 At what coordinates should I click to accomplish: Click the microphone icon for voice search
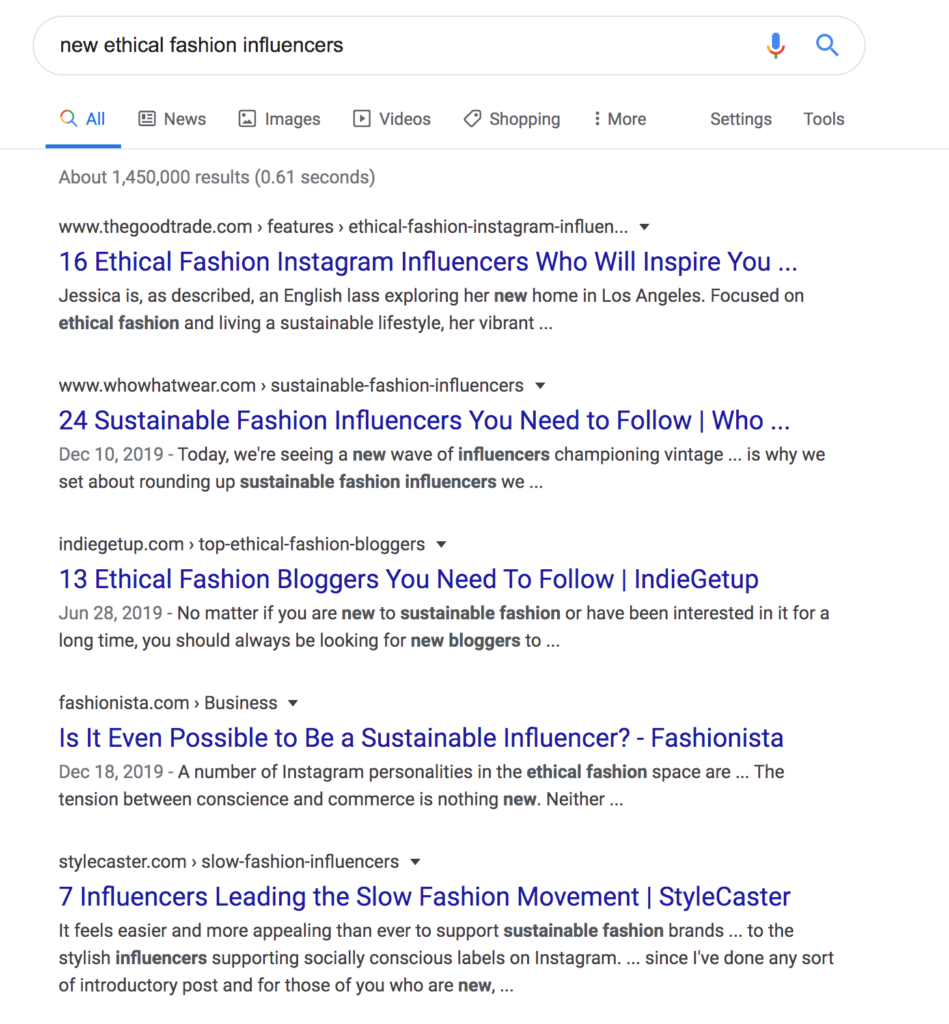coord(775,44)
